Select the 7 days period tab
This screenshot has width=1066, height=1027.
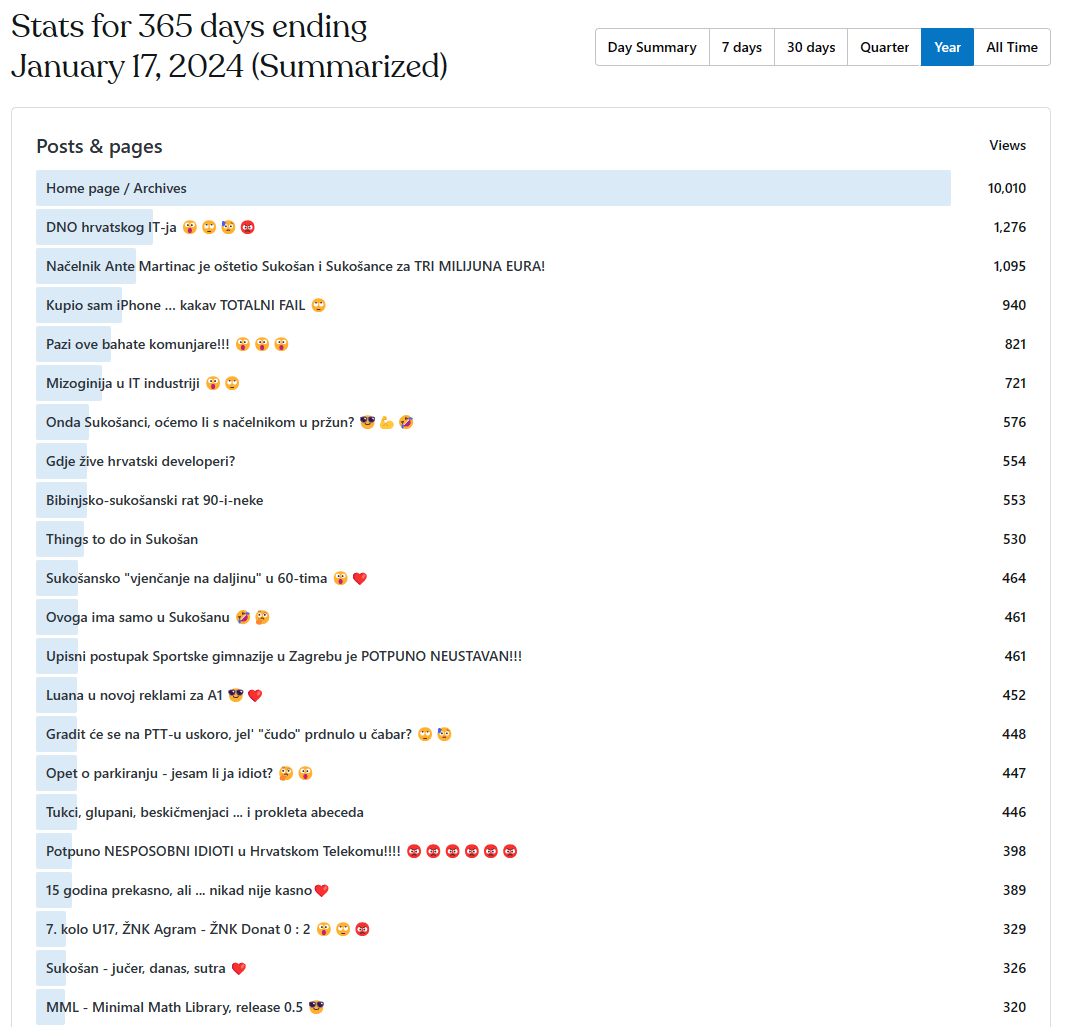[x=742, y=47]
